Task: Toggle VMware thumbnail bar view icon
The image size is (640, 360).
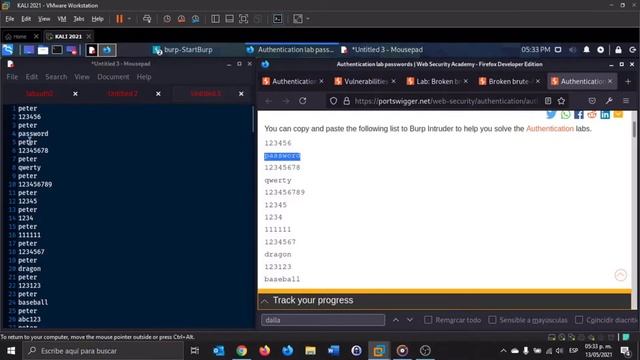Action: click(229, 19)
